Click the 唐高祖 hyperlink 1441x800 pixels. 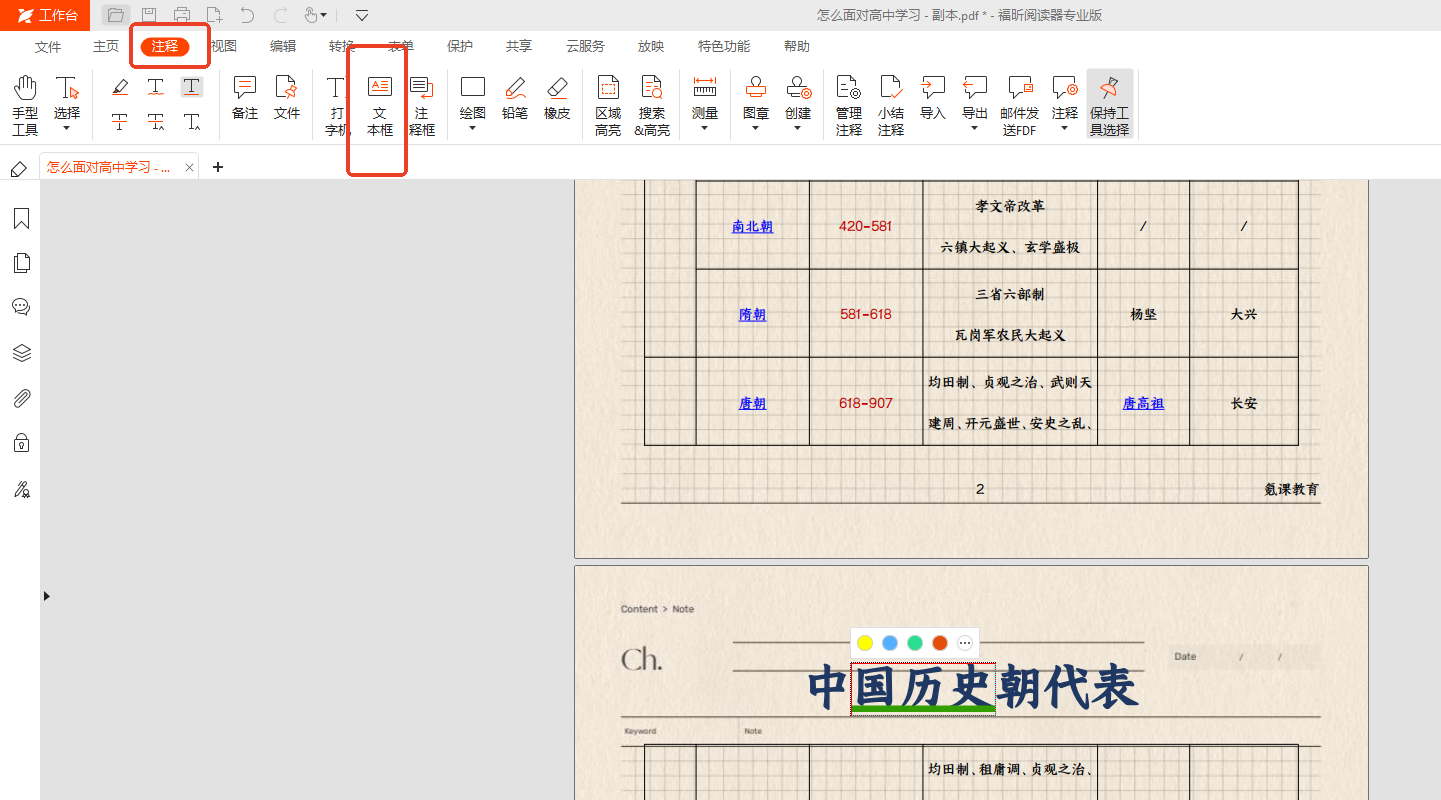pyautogui.click(x=1143, y=403)
